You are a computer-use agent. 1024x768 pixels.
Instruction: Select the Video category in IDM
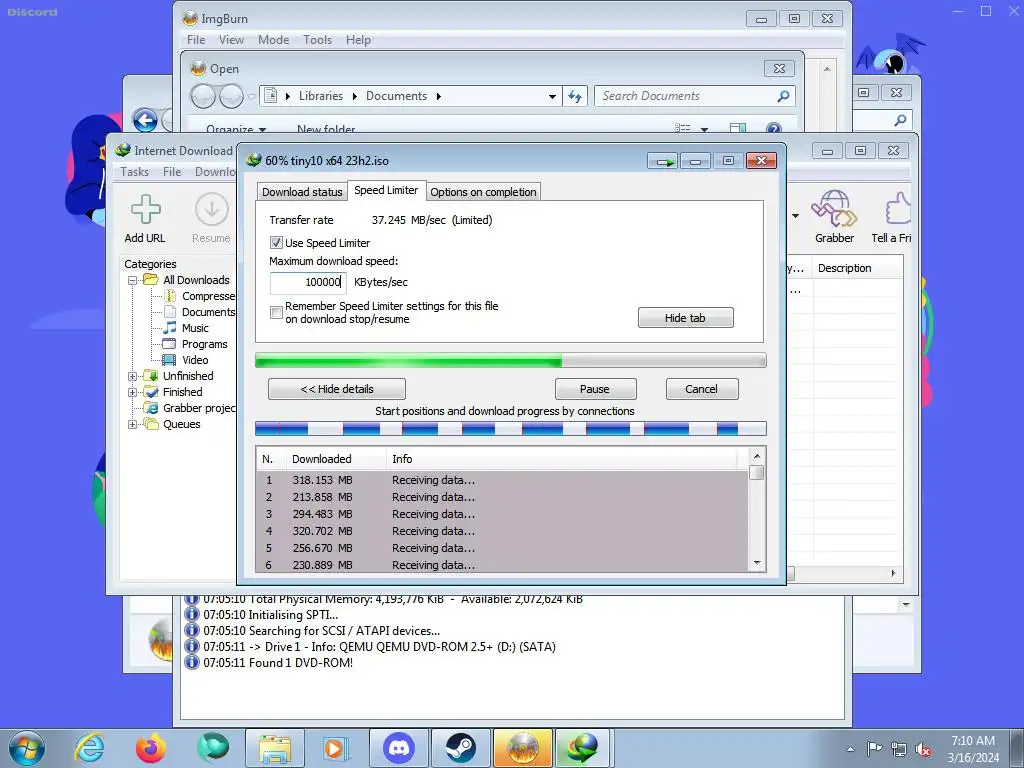coord(195,360)
